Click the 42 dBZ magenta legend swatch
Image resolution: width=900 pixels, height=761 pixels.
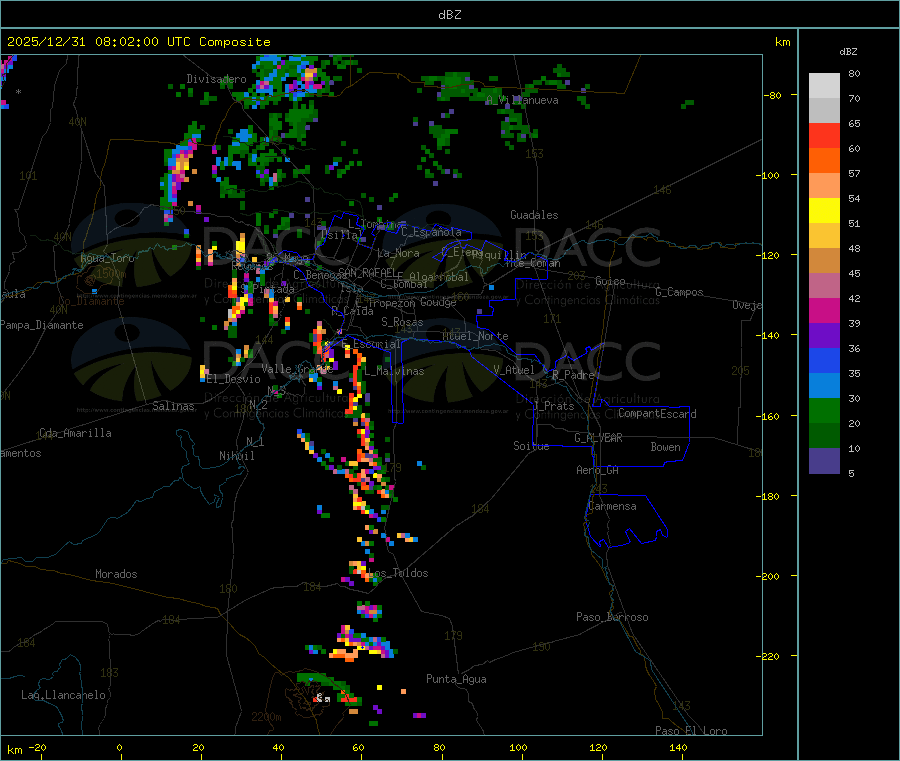824,310
